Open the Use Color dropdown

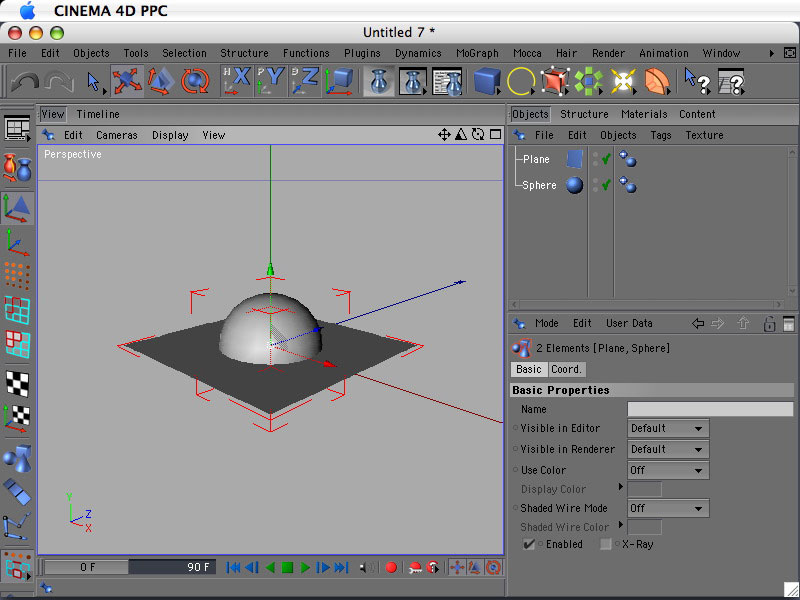point(668,470)
